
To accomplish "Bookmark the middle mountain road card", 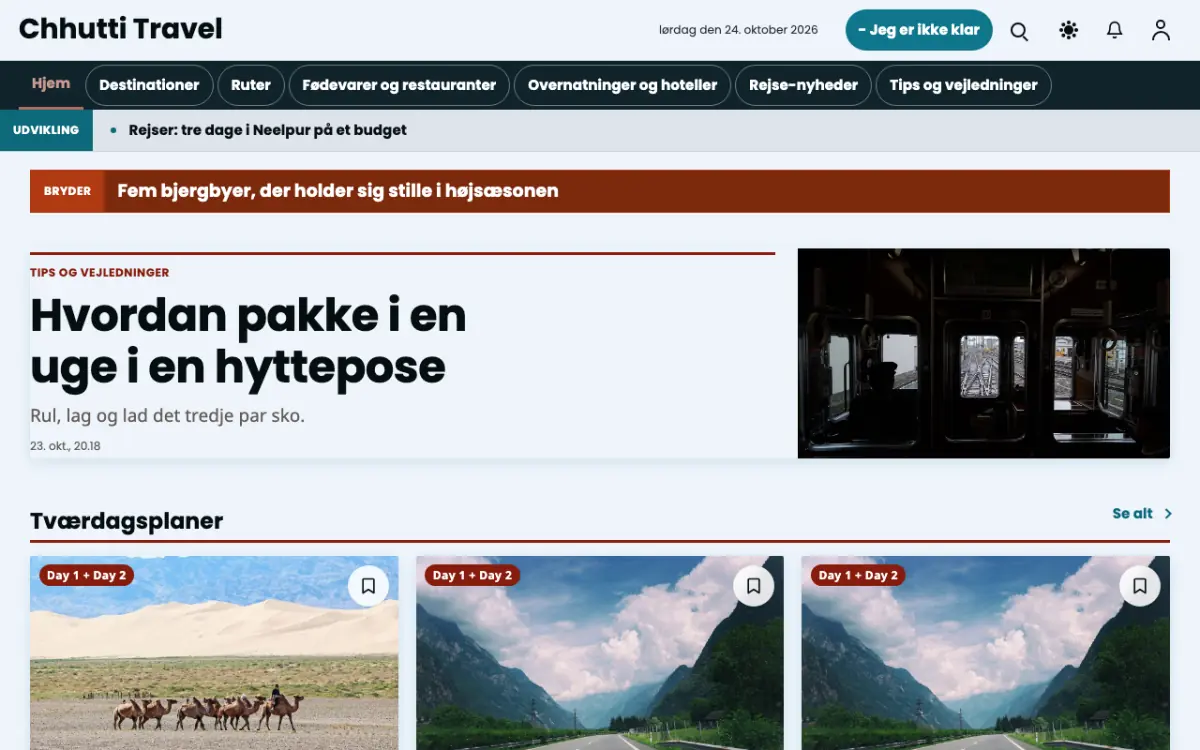I will pyautogui.click(x=754, y=586).
